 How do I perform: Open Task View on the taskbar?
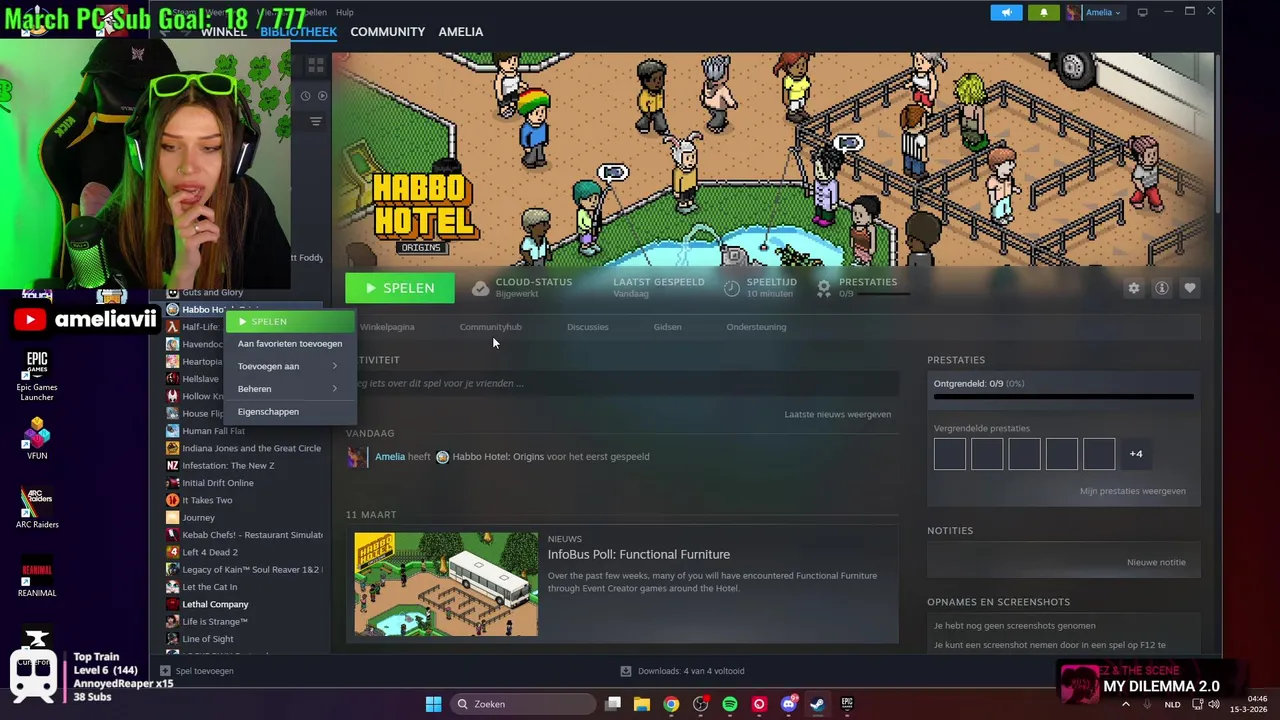[613, 704]
